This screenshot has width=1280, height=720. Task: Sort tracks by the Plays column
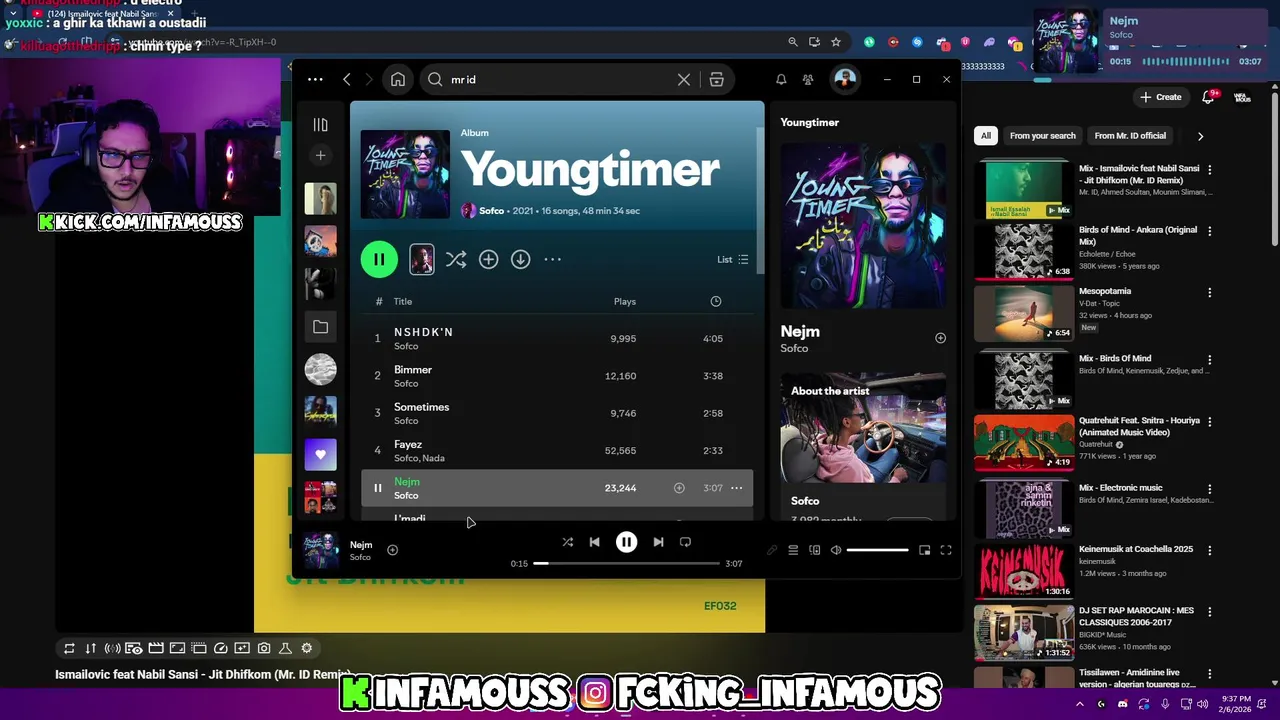[625, 301]
